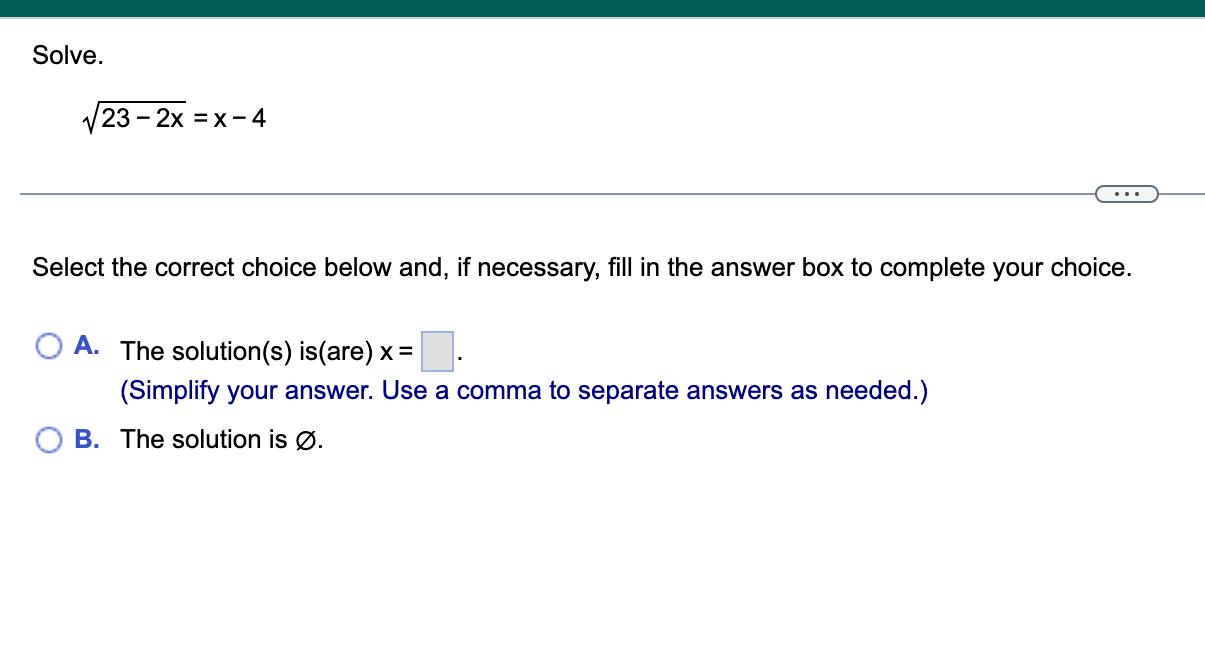Open the ellipsis options menu

coord(1126,193)
